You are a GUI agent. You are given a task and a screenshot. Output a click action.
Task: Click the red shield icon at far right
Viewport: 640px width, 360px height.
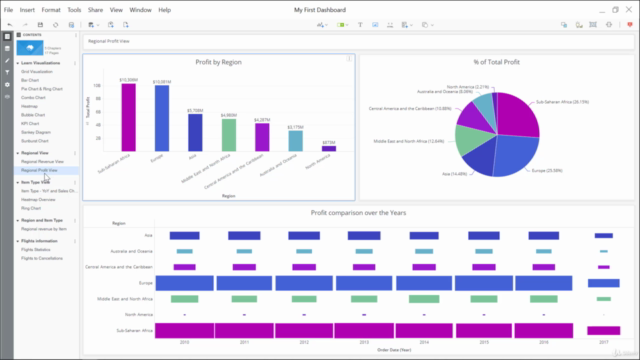pyautogui.click(x=630, y=25)
